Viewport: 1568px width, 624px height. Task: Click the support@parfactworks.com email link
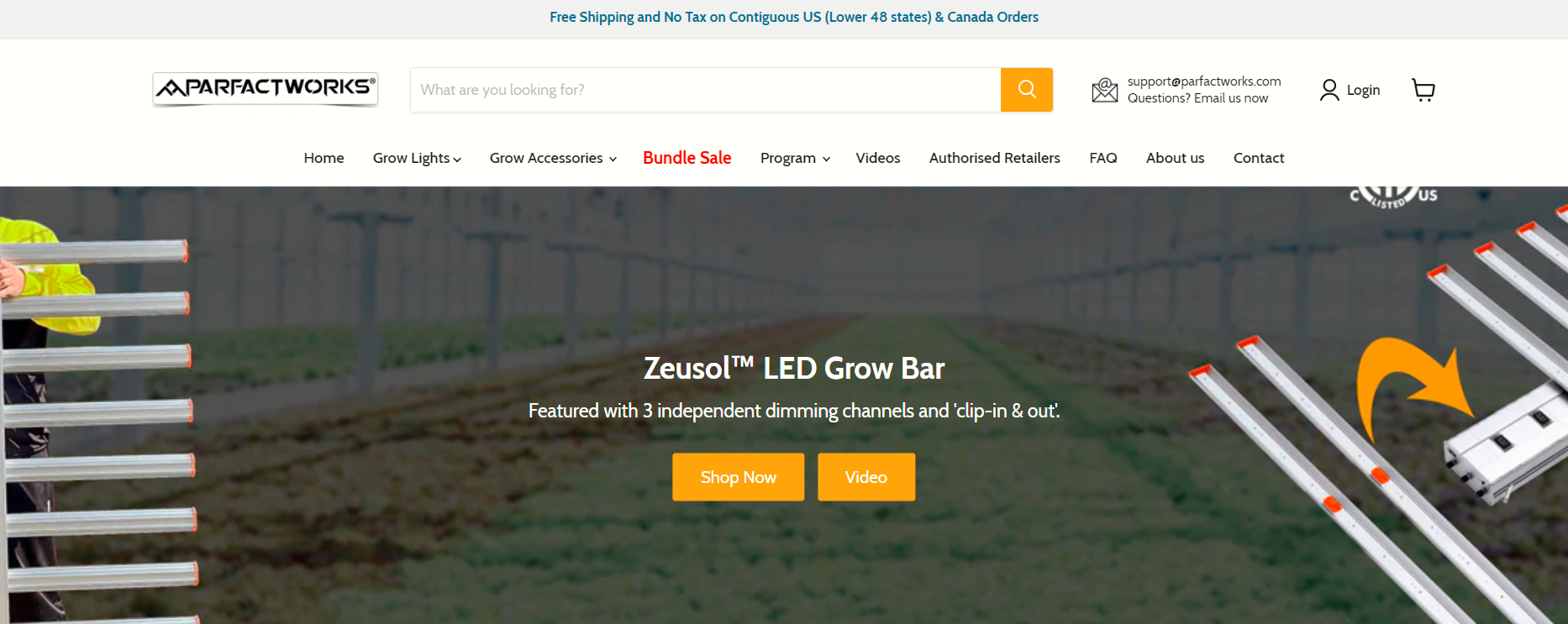click(x=1203, y=81)
